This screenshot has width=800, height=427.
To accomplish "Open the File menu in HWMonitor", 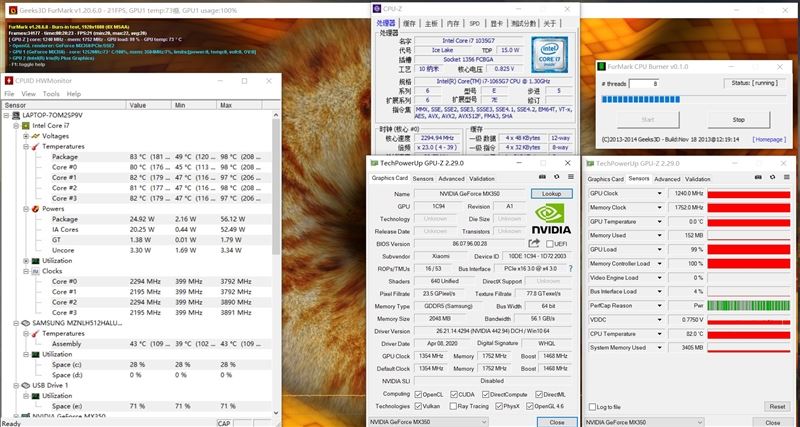I will click(9, 94).
